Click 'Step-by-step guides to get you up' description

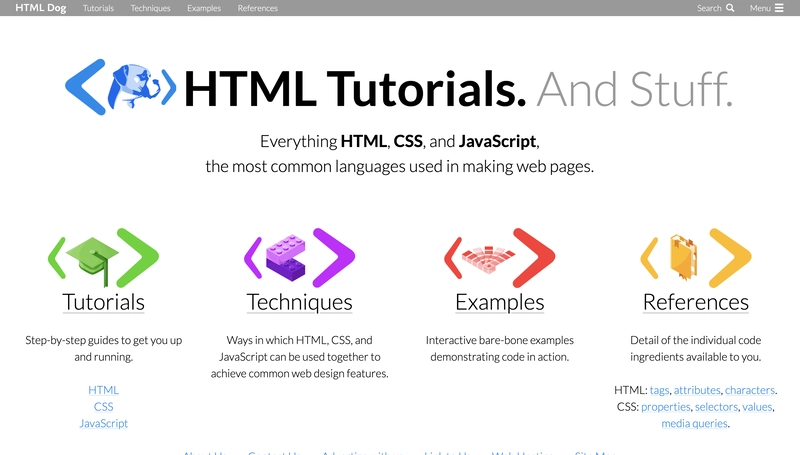[104, 340]
